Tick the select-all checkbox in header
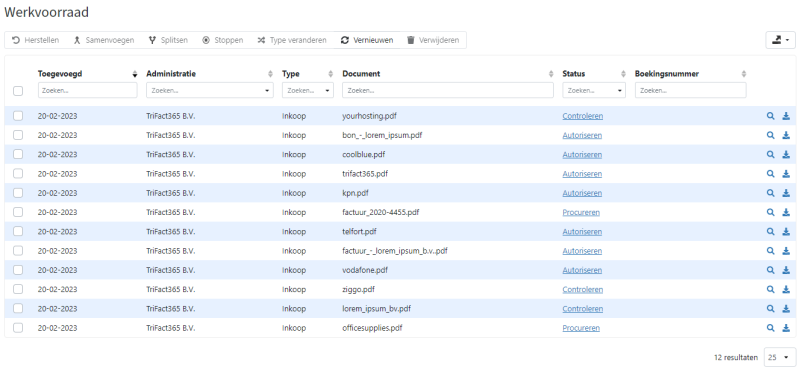This screenshot has width=800, height=374. pyautogui.click(x=18, y=91)
